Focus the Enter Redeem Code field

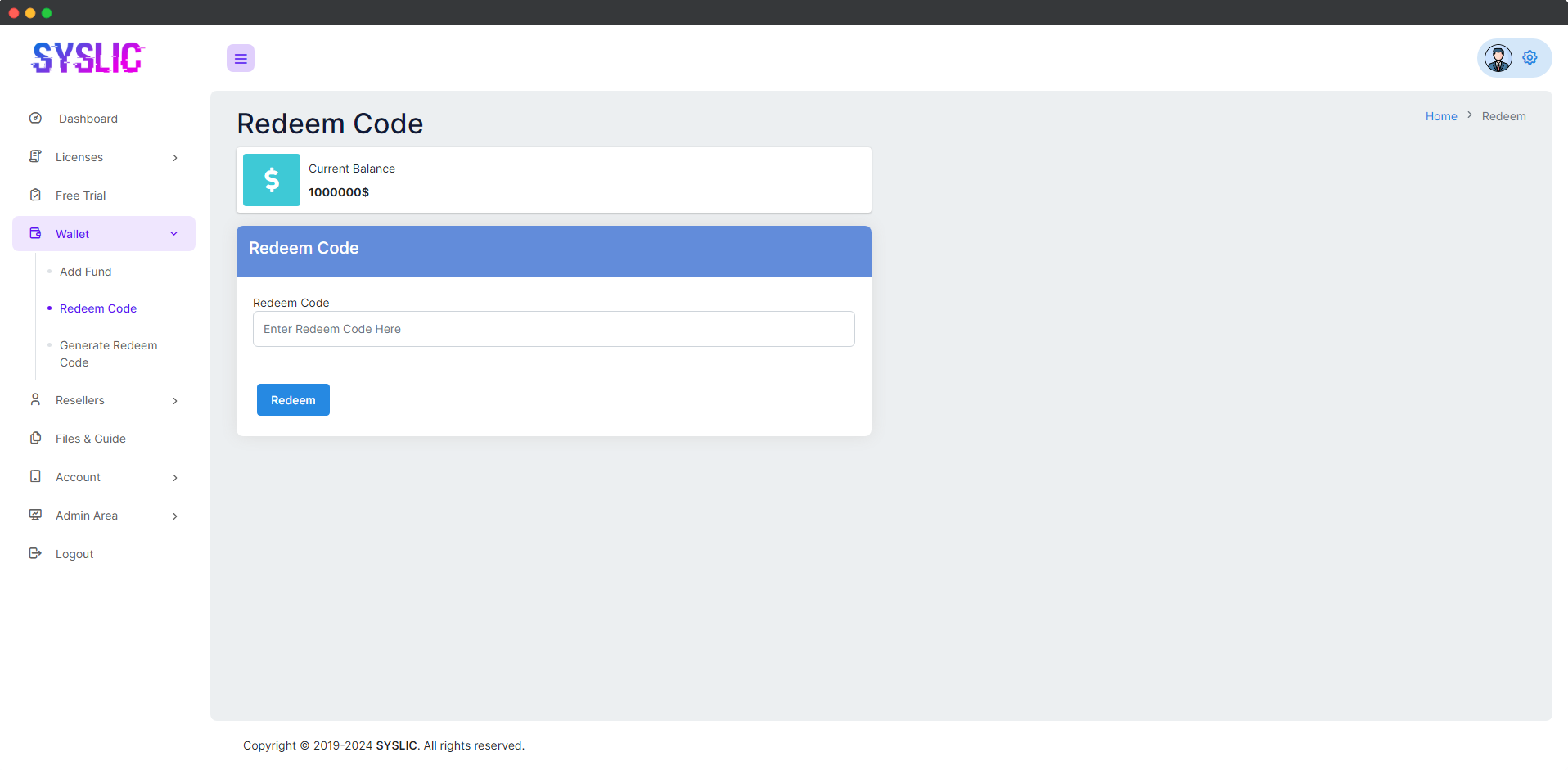(553, 329)
